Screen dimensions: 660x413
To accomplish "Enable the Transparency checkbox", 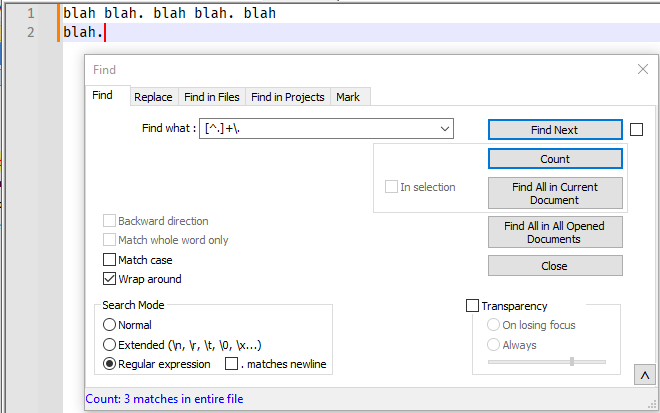I will coord(472,306).
